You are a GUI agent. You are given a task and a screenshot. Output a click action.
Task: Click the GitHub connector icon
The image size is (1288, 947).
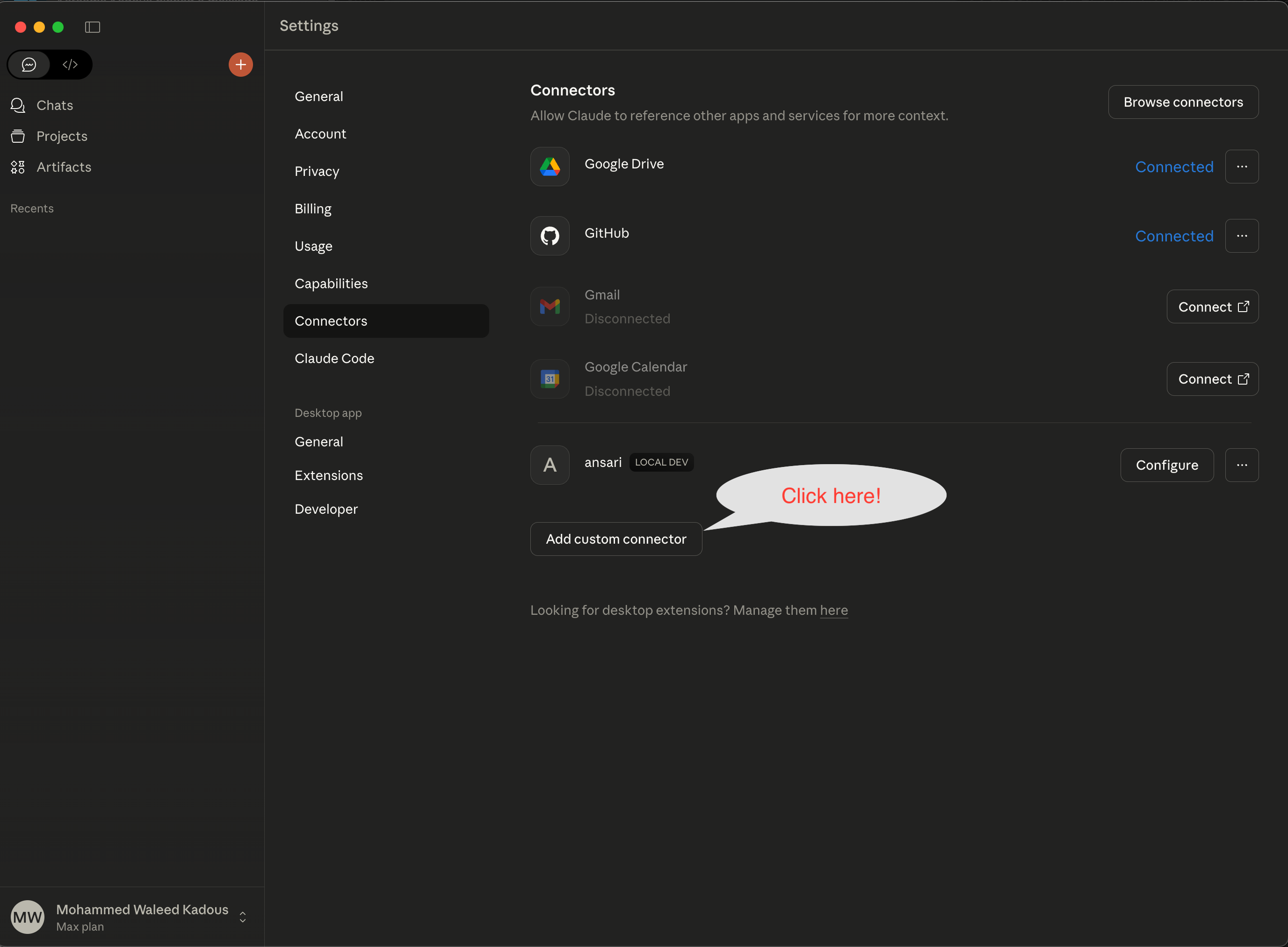coord(550,236)
